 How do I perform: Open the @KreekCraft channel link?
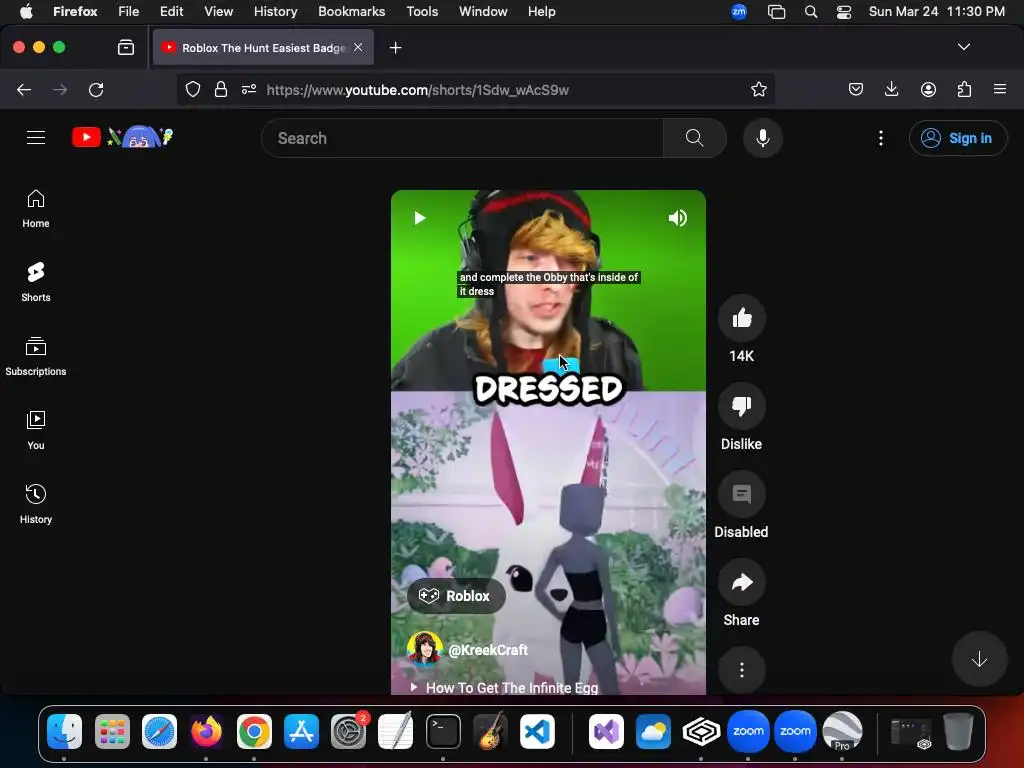coord(488,650)
